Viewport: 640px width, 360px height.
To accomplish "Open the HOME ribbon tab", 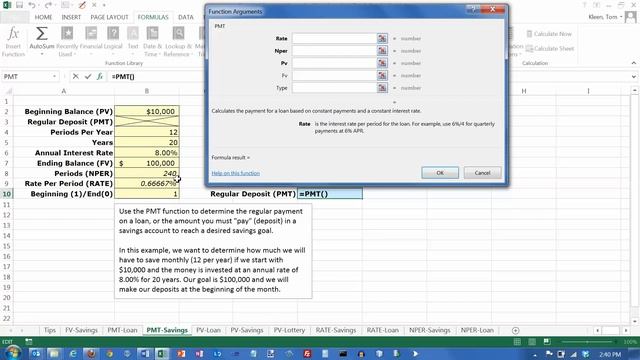I will pos(43,17).
